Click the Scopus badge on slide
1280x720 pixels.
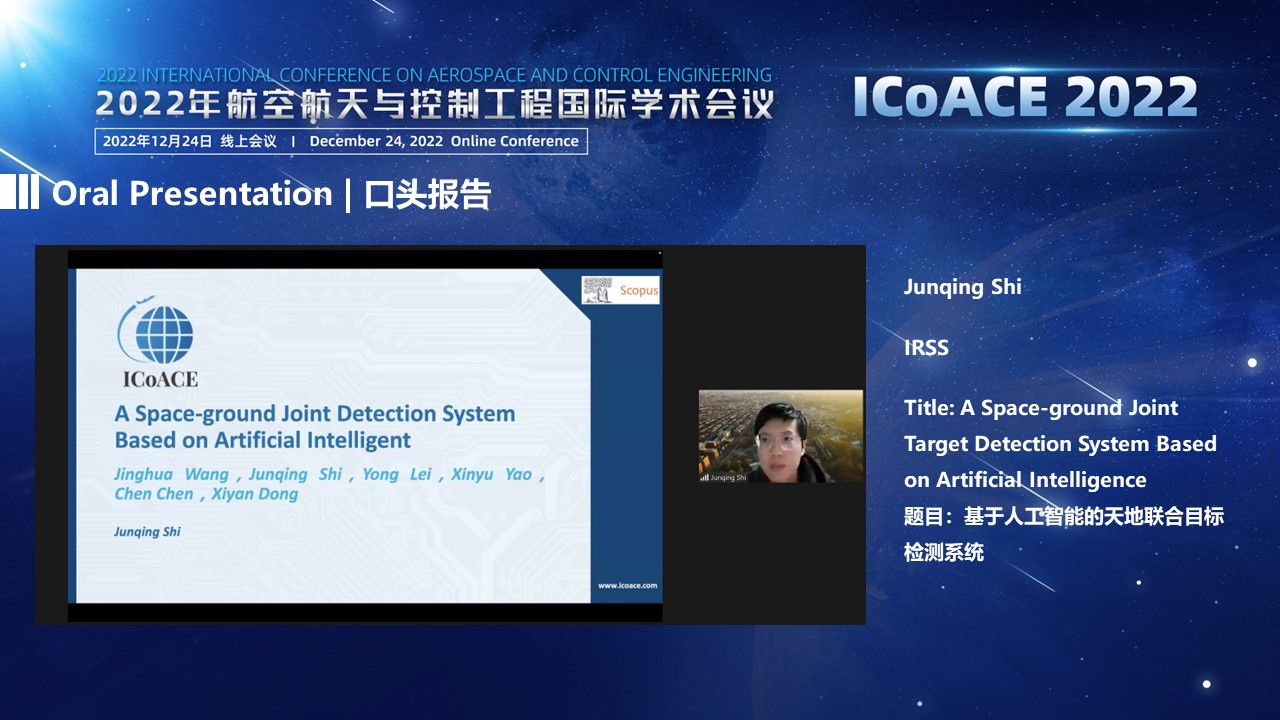[621, 290]
